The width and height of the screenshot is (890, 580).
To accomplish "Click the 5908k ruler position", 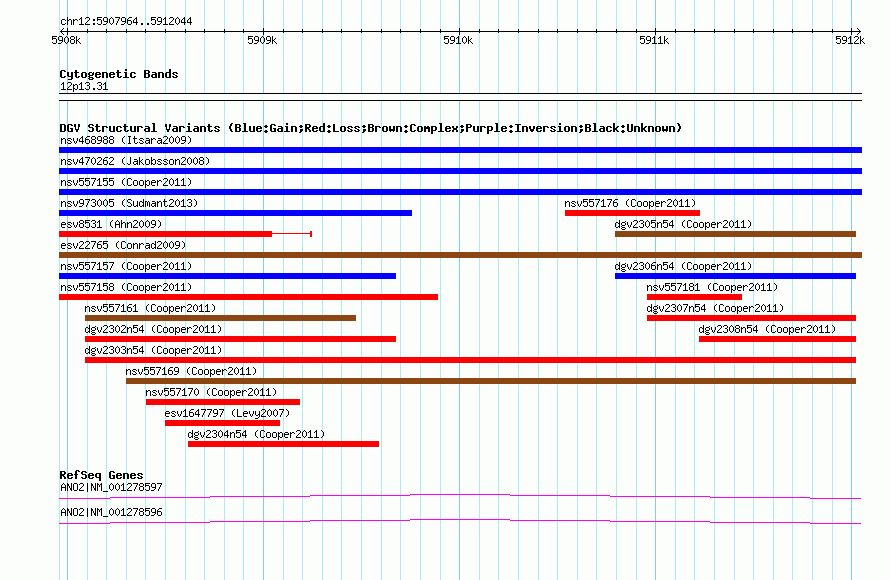I will 66,40.
